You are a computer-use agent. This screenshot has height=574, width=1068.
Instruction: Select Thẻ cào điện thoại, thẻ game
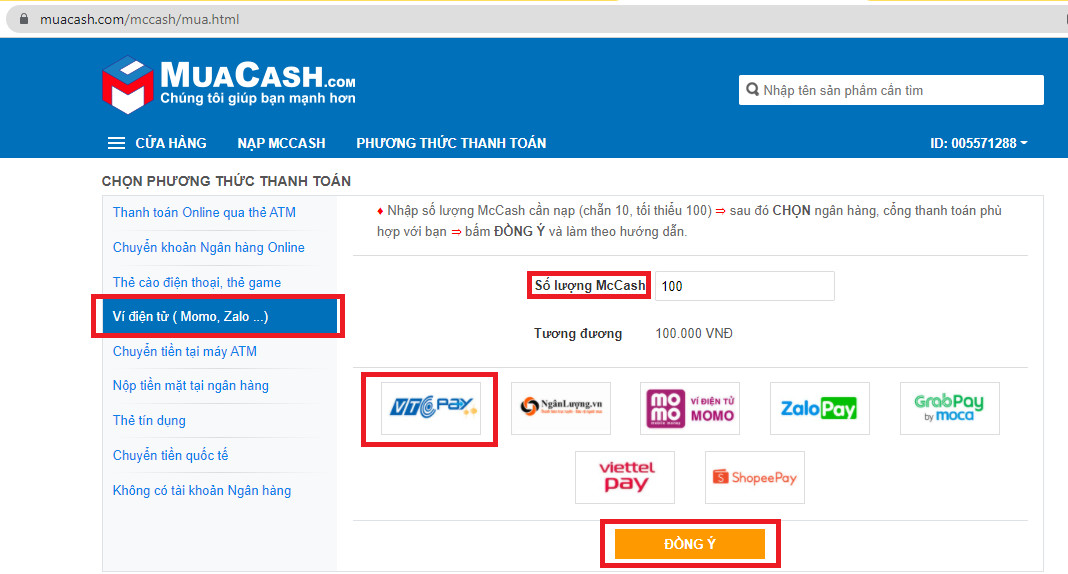point(197,282)
